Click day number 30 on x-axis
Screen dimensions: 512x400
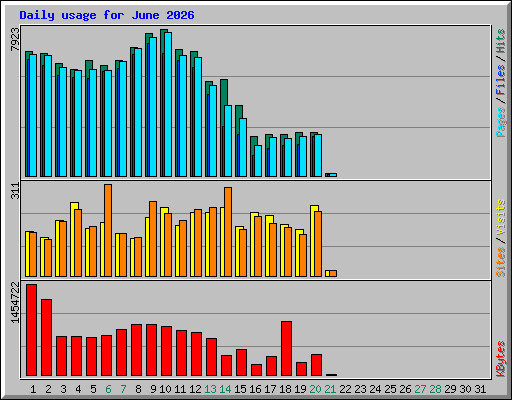465,389
